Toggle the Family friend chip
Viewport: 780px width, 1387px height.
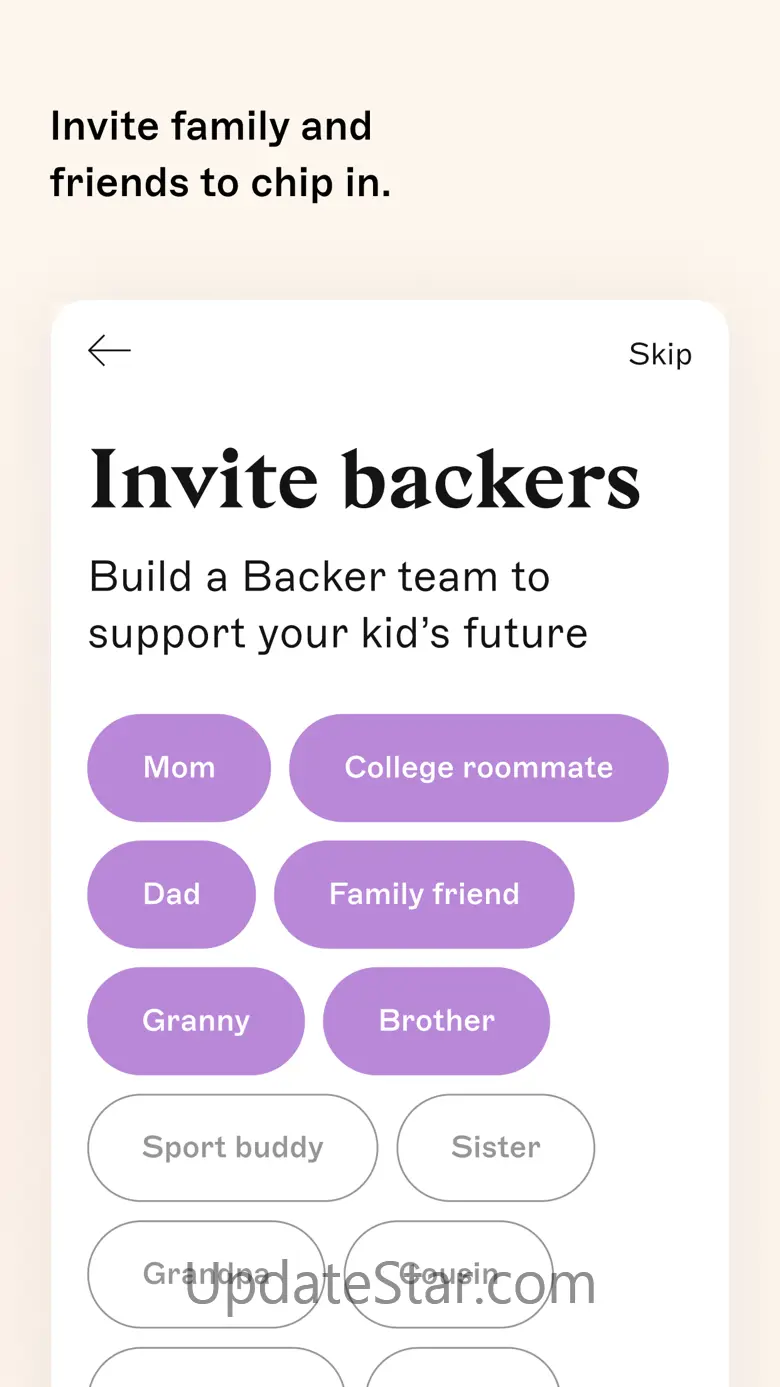424,894
